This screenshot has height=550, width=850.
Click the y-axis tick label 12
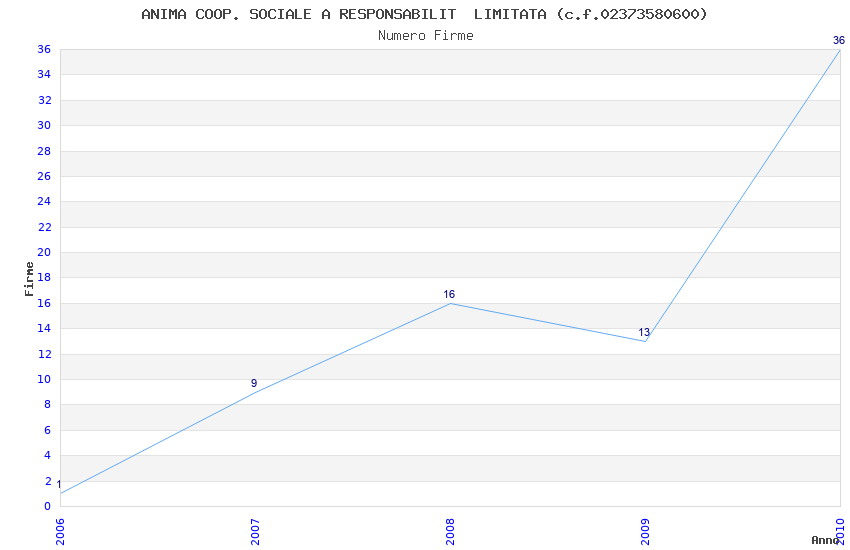pyautogui.click(x=44, y=354)
